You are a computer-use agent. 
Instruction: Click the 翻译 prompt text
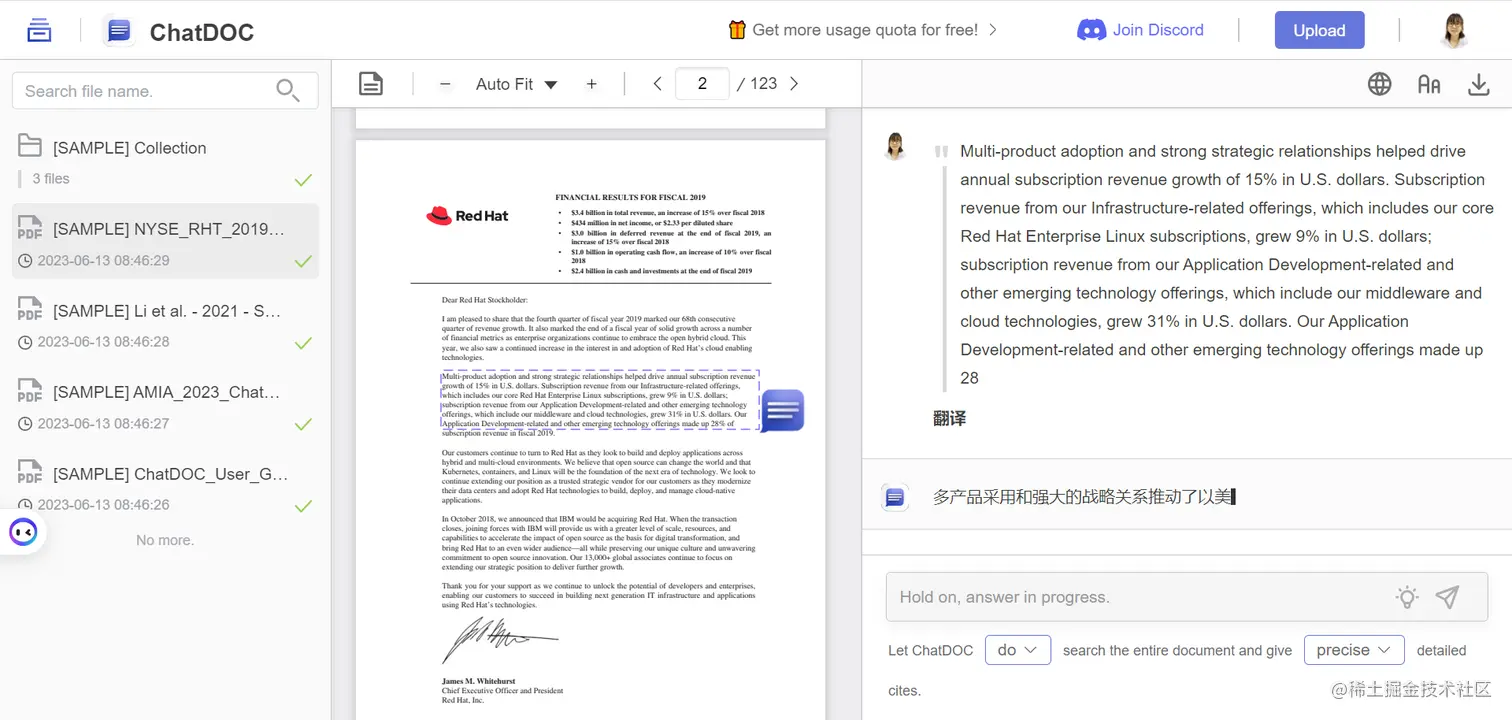[x=949, y=418]
